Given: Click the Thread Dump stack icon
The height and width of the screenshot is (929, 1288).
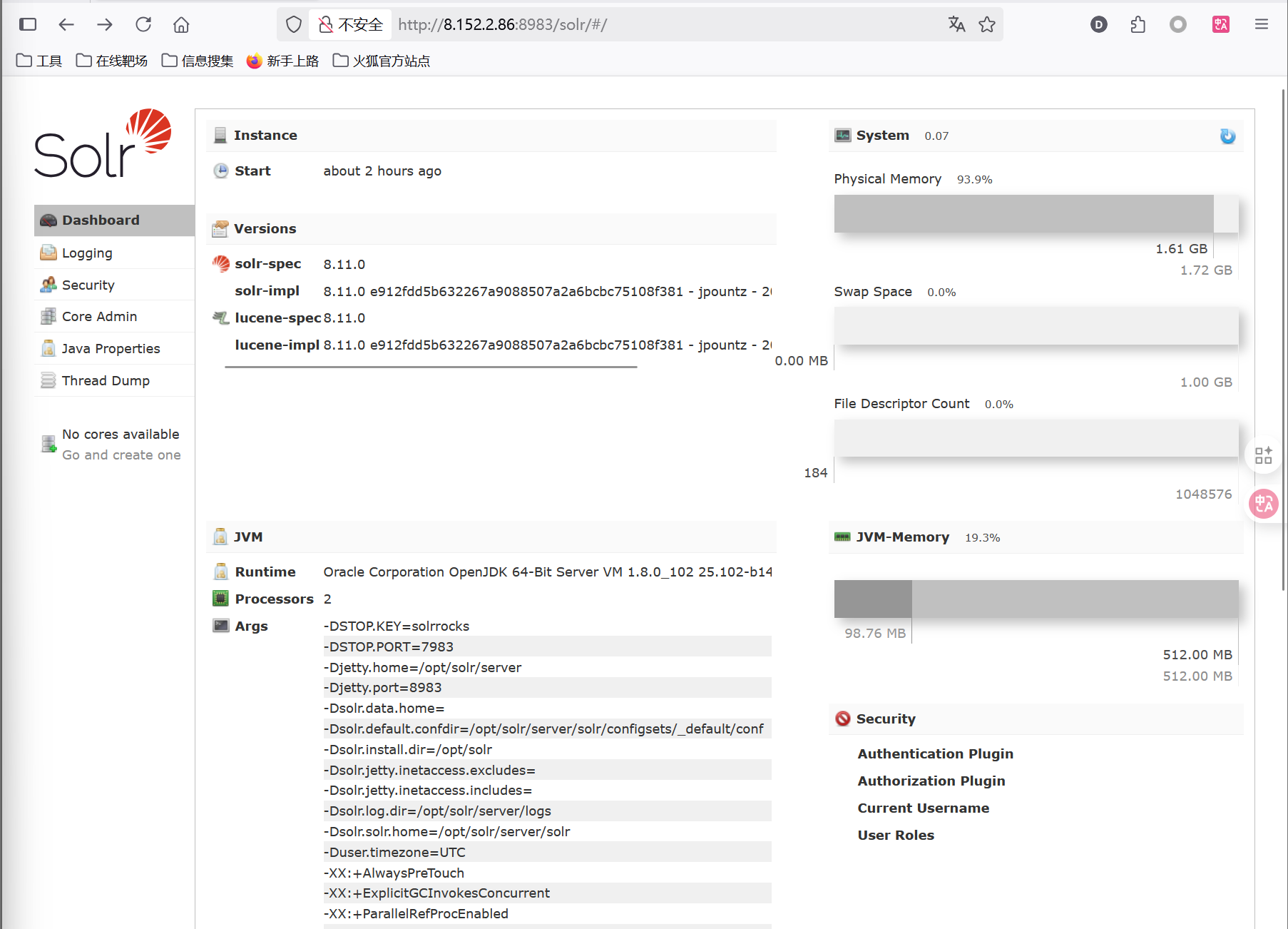Looking at the screenshot, I should [x=48, y=380].
